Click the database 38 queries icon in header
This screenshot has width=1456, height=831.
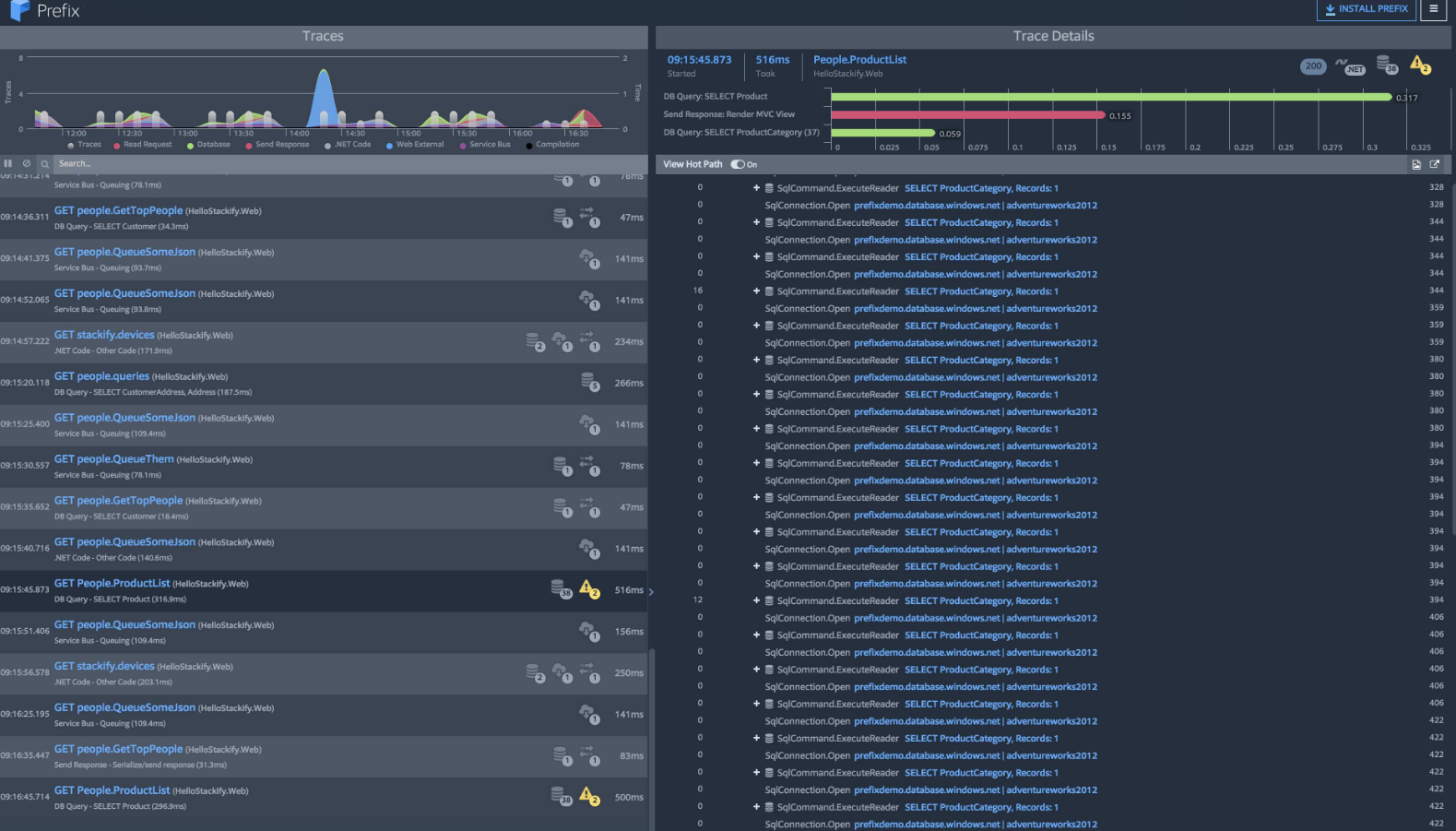[1387, 65]
